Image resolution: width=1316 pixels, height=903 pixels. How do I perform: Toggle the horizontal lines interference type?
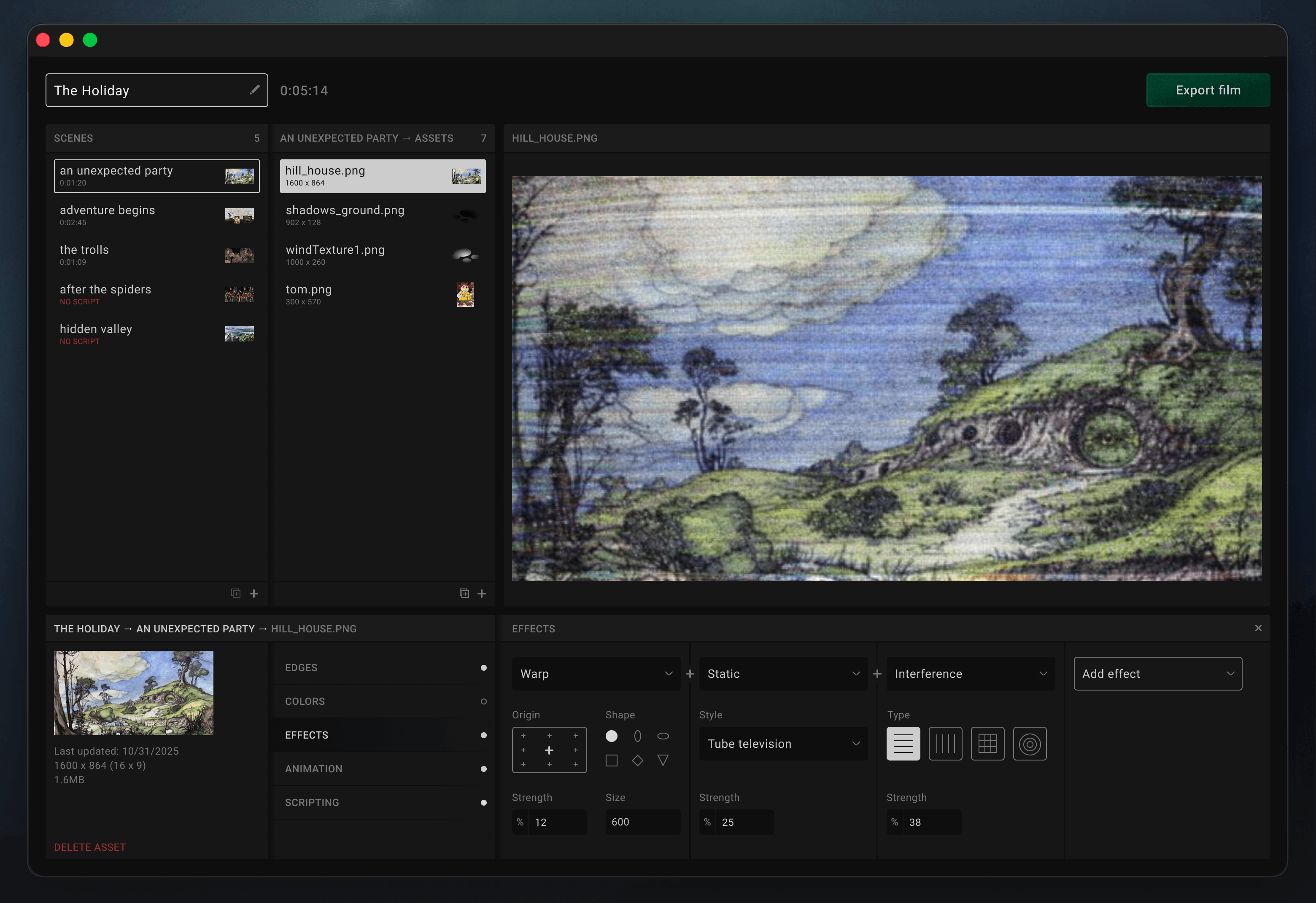903,744
